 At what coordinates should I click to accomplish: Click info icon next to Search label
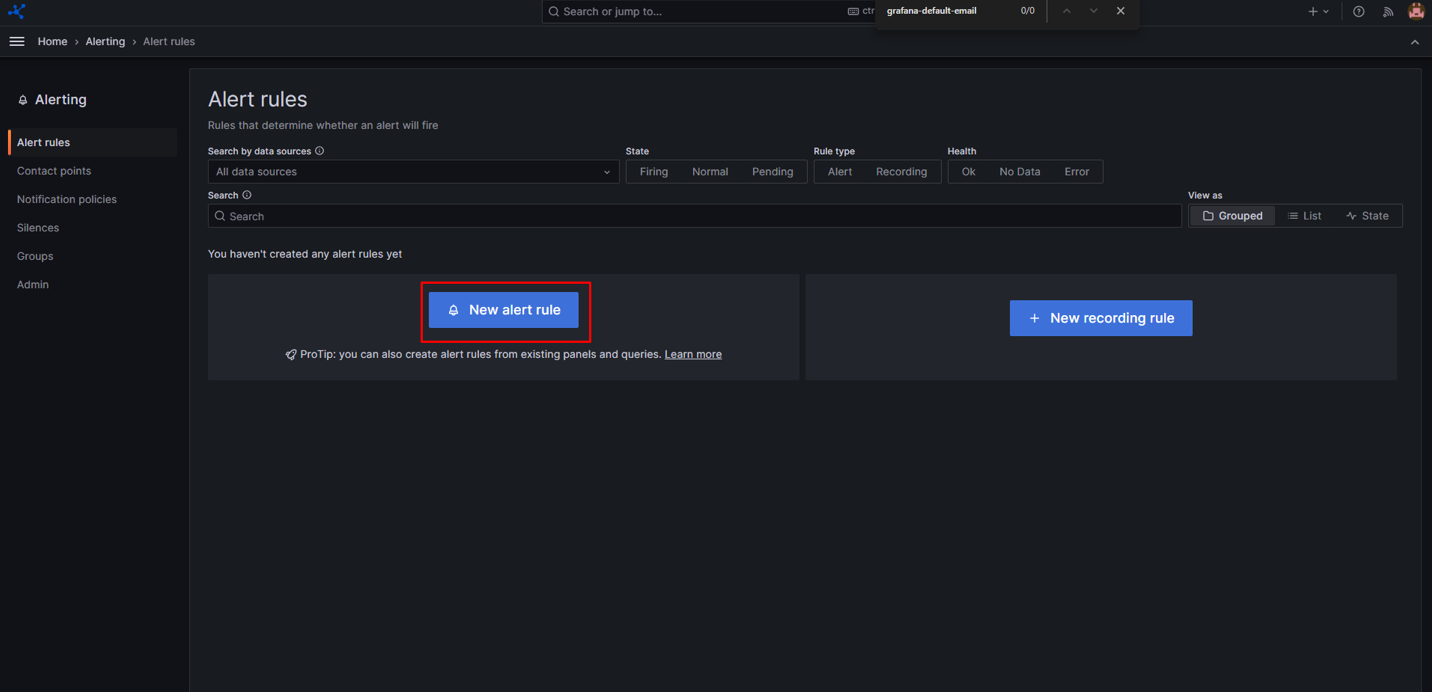click(x=247, y=195)
